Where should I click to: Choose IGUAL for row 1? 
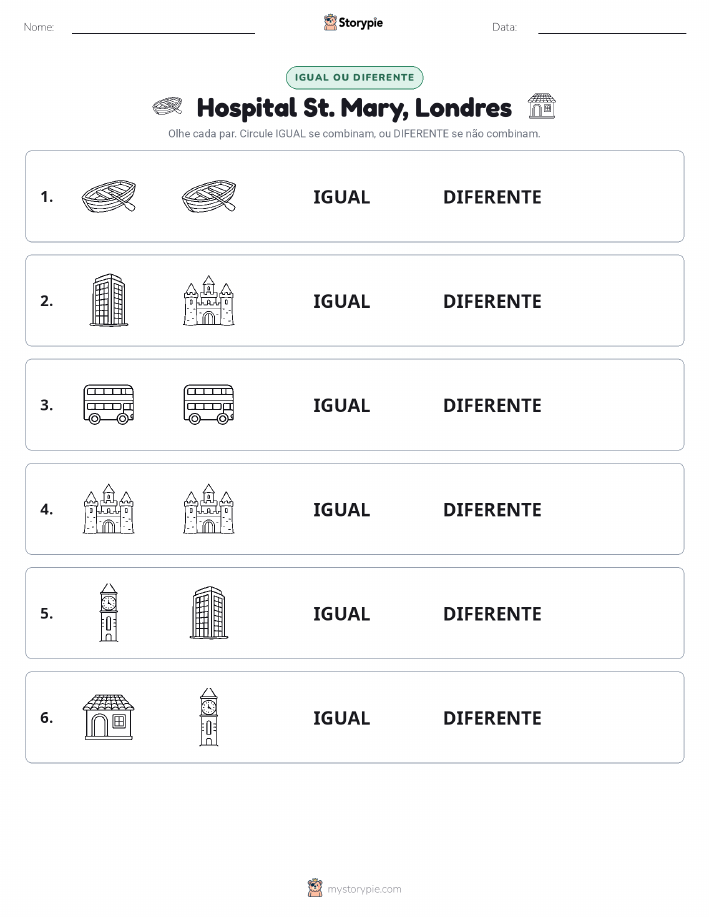pos(342,197)
